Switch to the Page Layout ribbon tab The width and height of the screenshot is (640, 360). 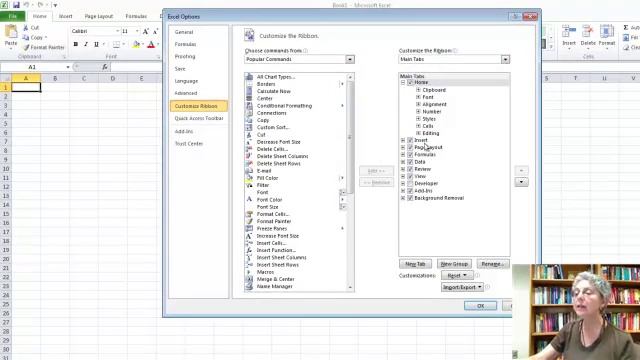[99, 16]
